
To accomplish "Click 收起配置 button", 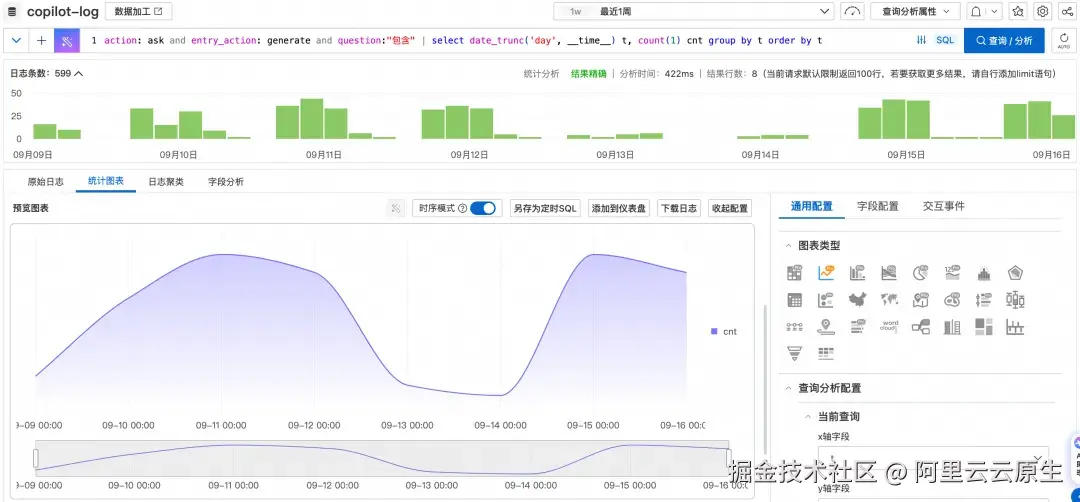I will point(729,208).
